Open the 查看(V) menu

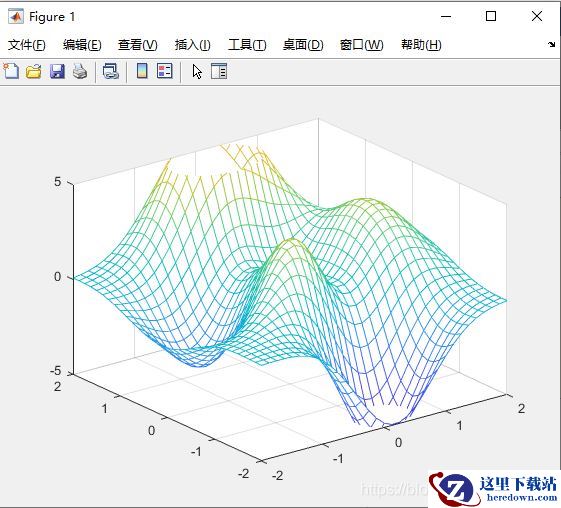point(138,45)
